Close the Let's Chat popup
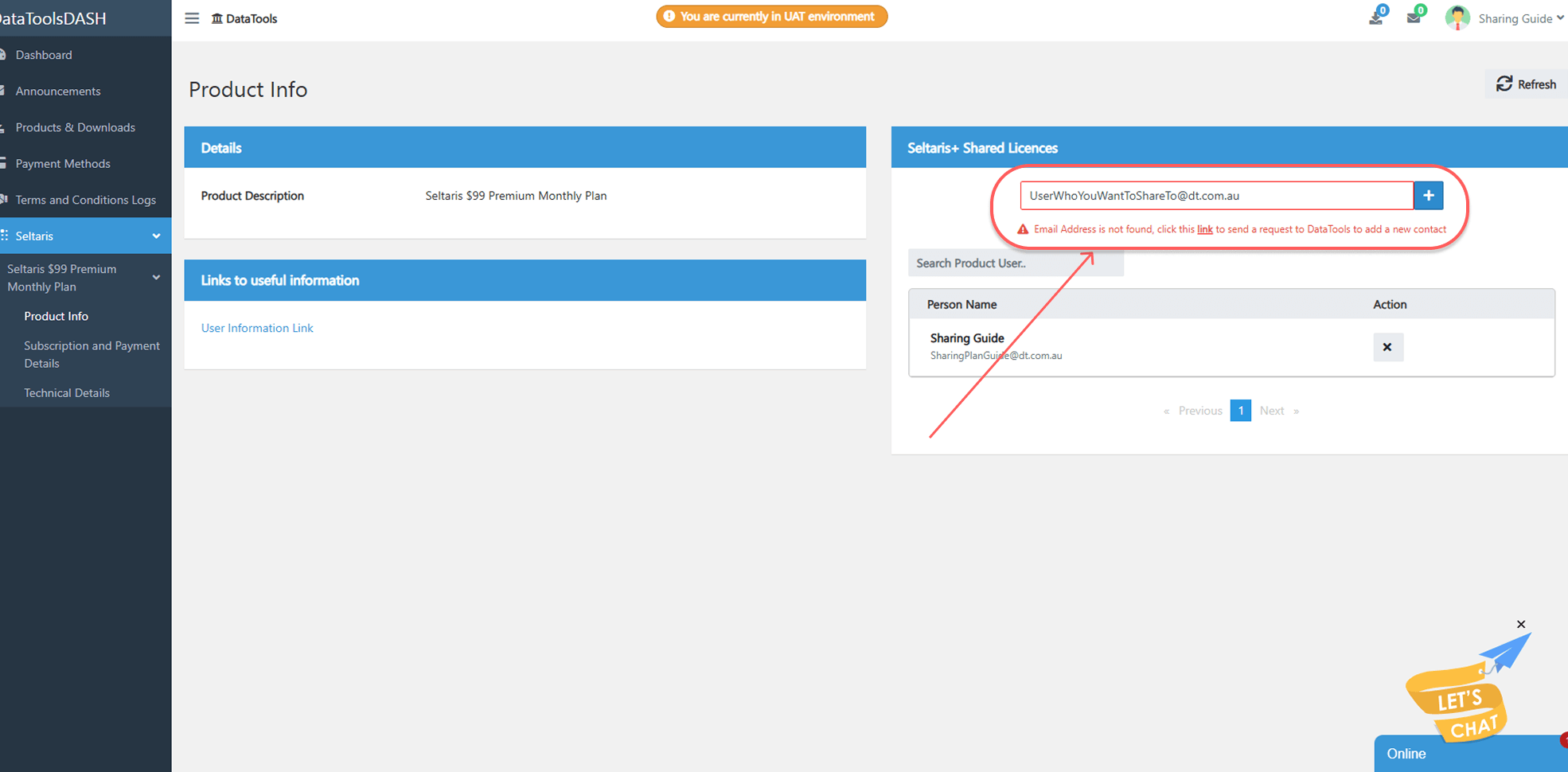1568x772 pixels. 1521,625
